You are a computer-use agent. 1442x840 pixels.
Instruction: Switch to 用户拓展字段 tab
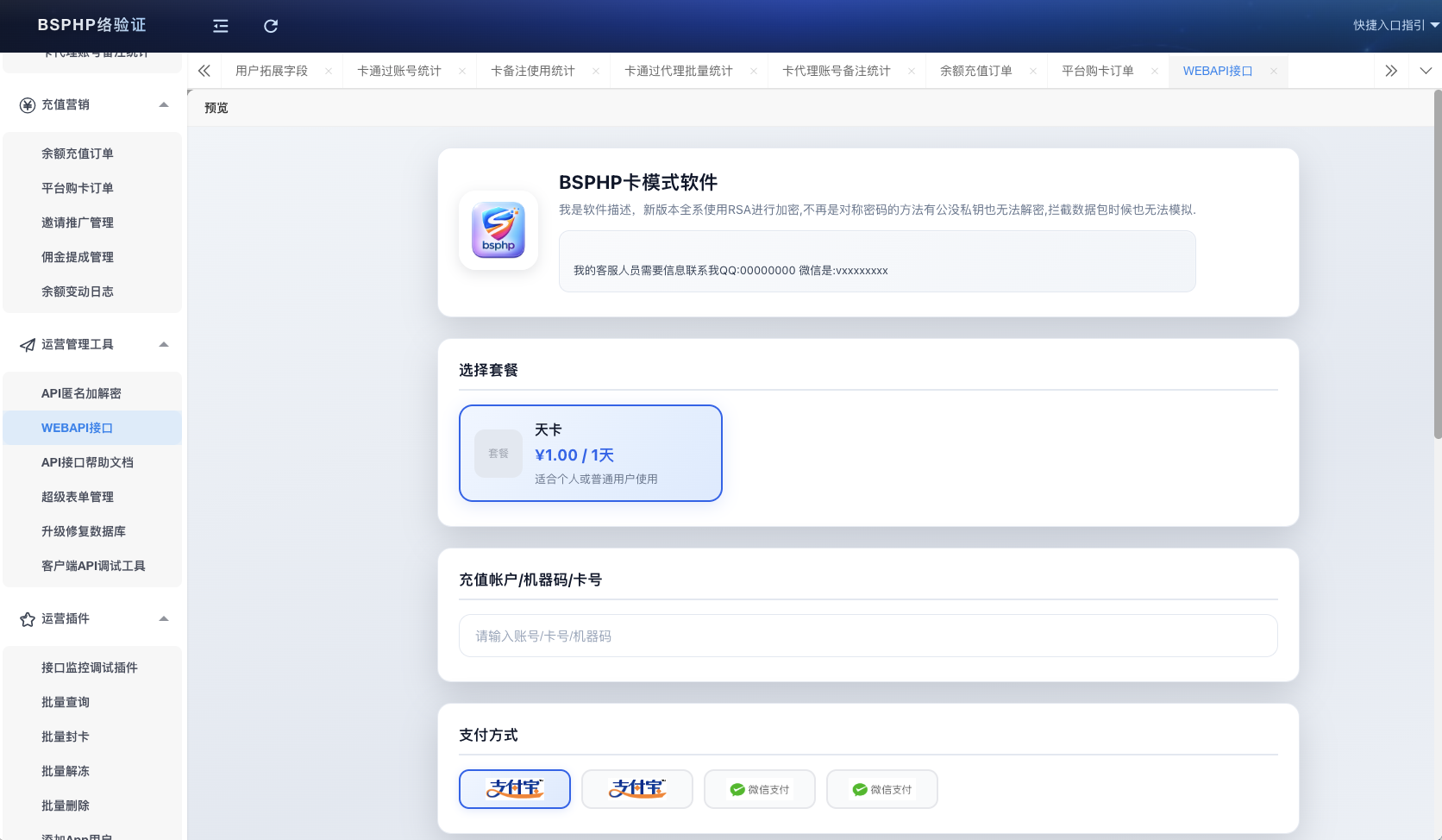(x=272, y=71)
